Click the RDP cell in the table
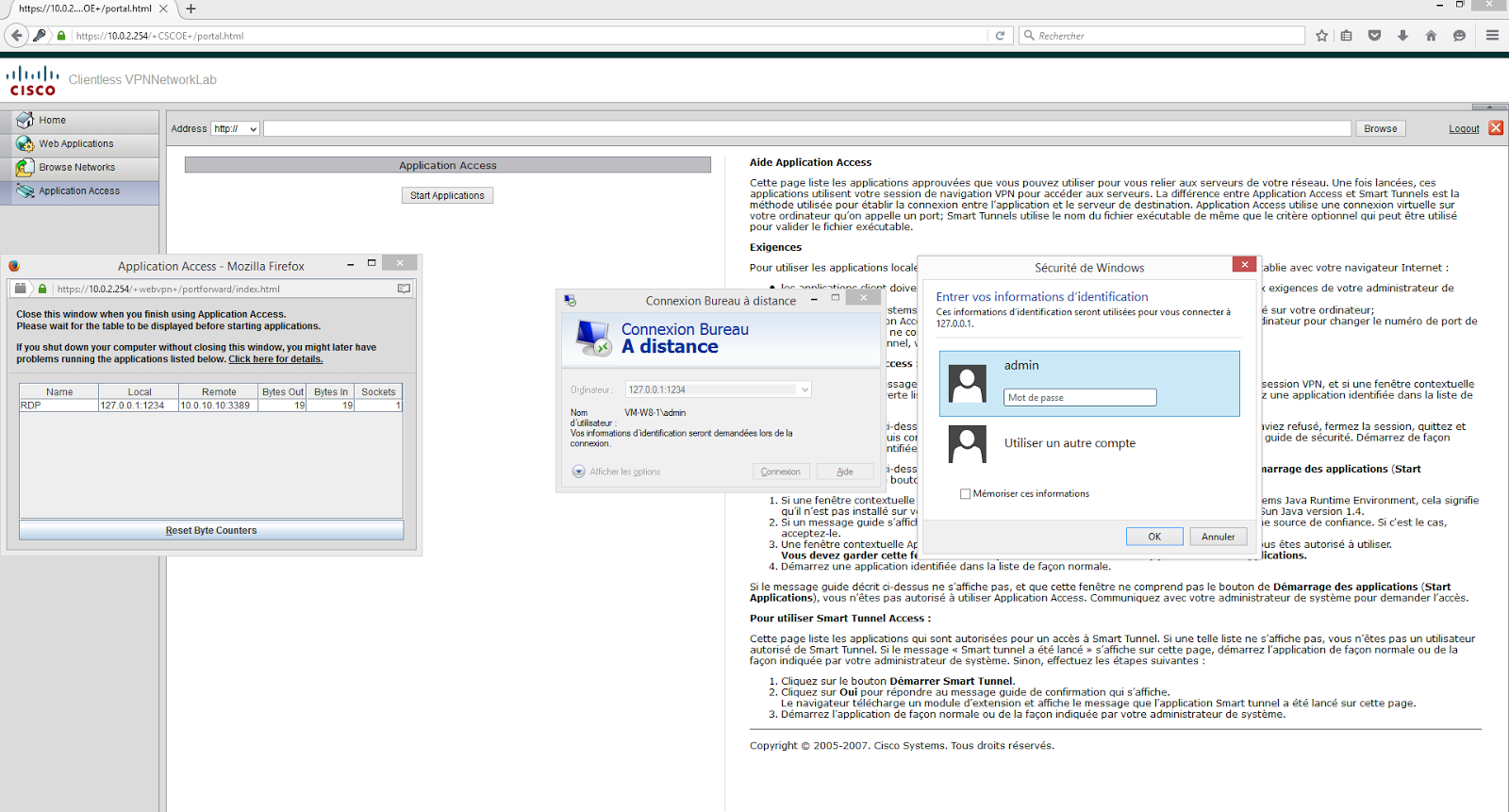 pos(58,406)
